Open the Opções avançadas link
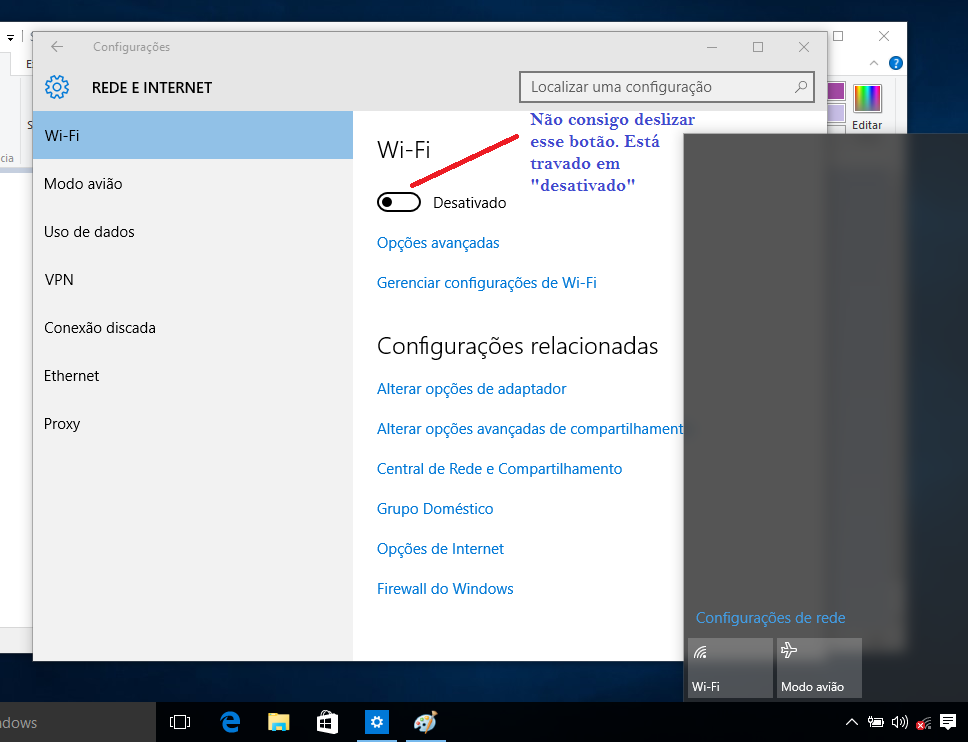 (438, 243)
